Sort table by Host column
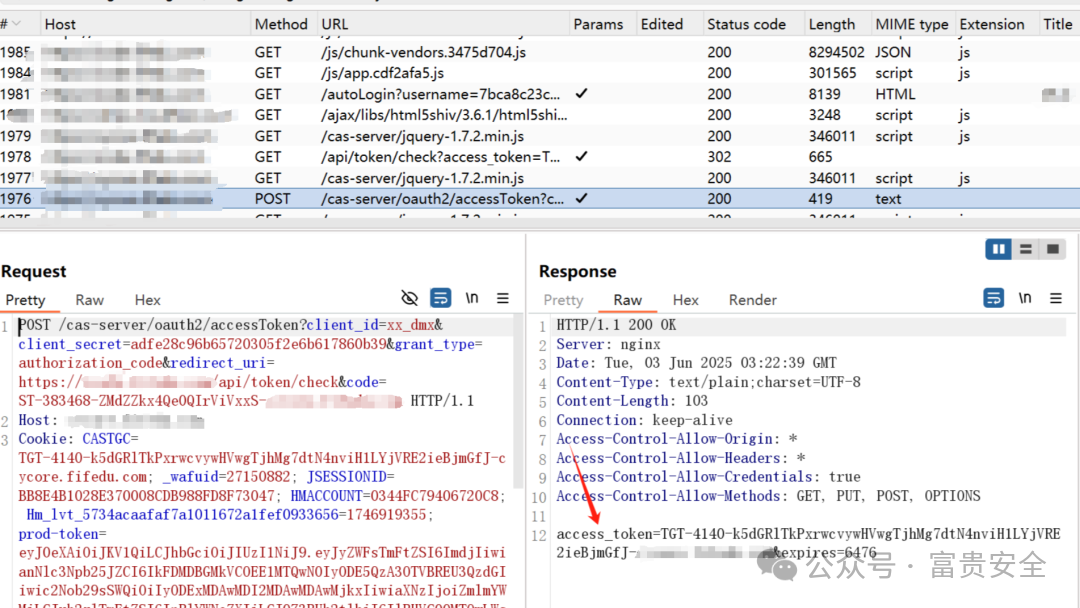The height and width of the screenshot is (608, 1080). (x=60, y=24)
